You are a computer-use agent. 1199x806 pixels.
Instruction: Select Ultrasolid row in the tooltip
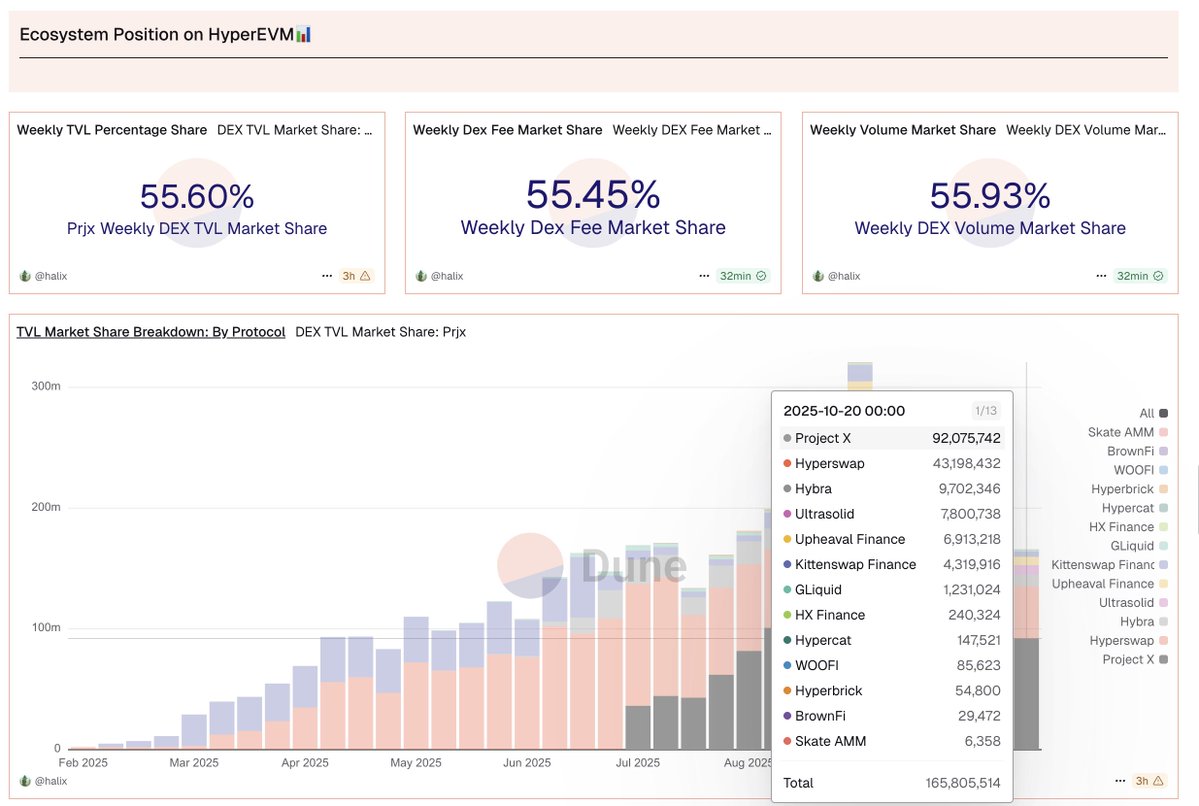coord(892,514)
